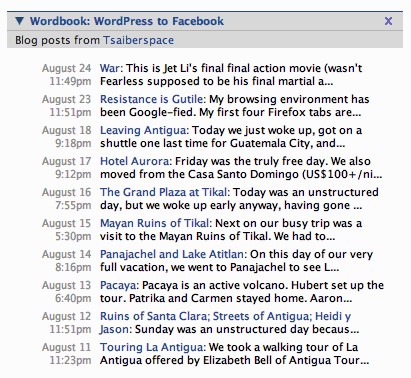Click the excerpt about Pacaya active volcano
Screen dimensions: 411x378
pyautogui.click(x=242, y=292)
